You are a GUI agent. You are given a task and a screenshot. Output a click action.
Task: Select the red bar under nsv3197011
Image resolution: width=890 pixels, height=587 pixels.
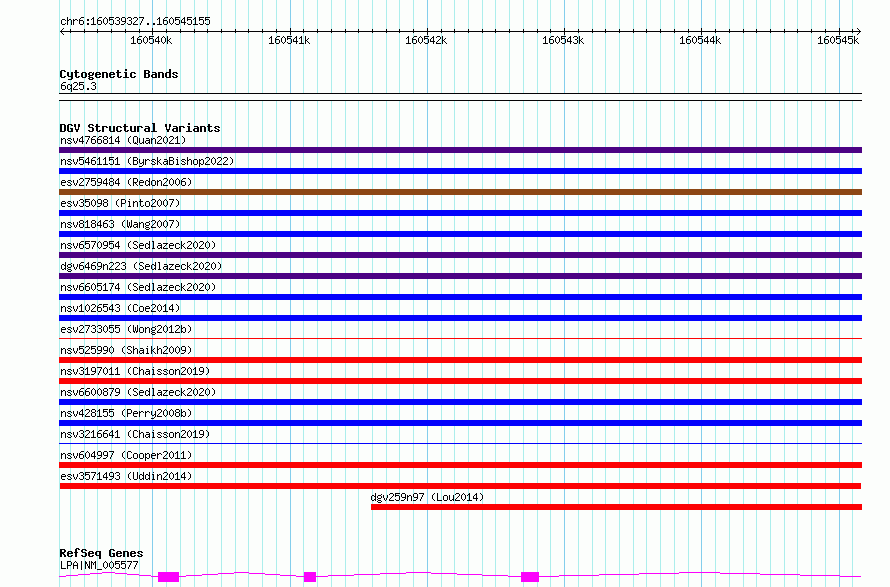click(460, 381)
